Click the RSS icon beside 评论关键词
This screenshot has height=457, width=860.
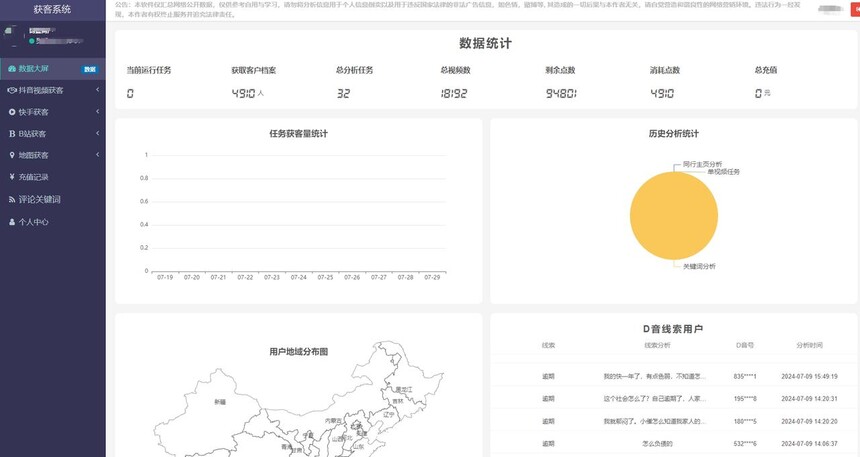11,200
